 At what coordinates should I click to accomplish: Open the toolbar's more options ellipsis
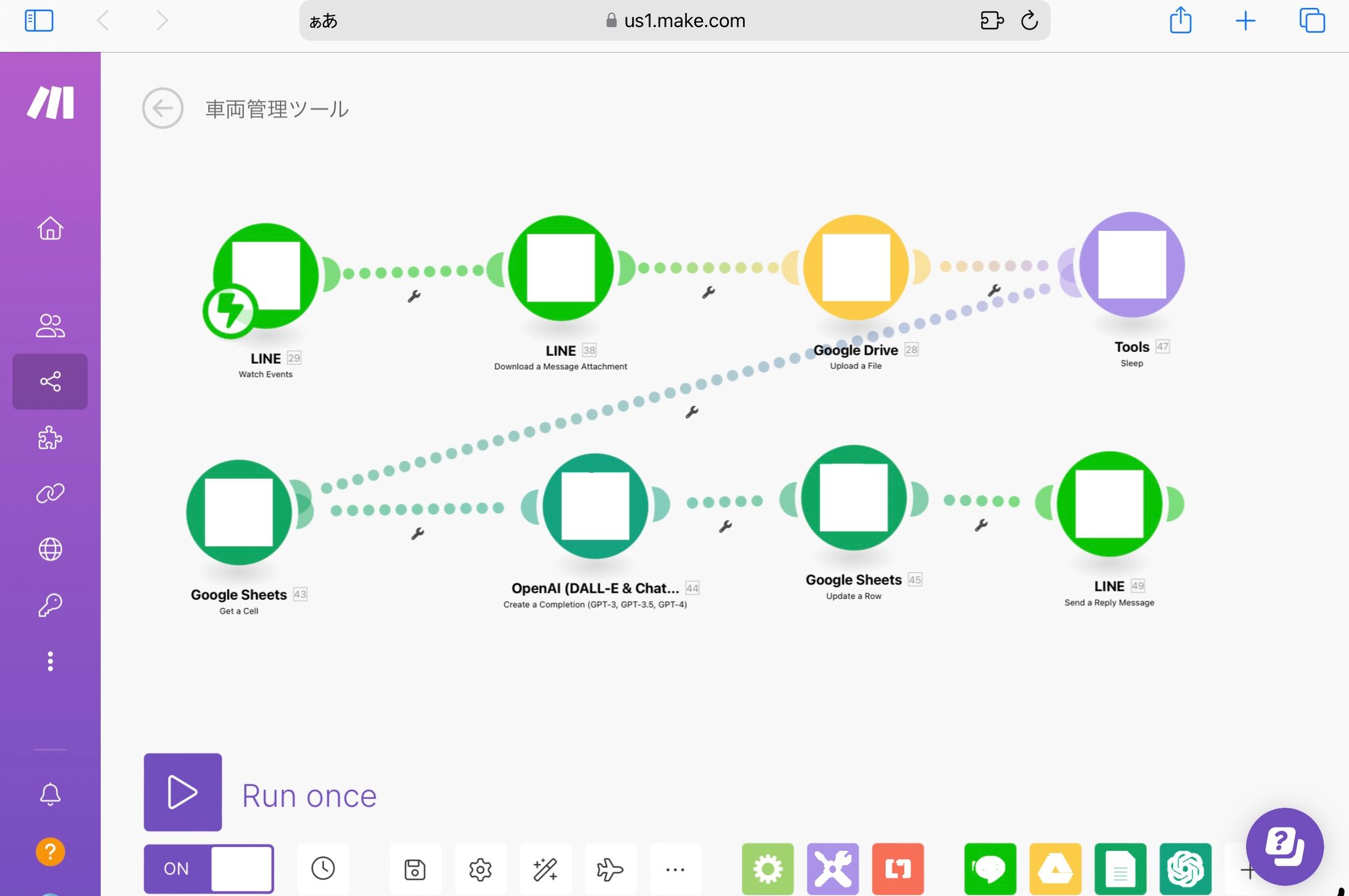[x=675, y=869]
